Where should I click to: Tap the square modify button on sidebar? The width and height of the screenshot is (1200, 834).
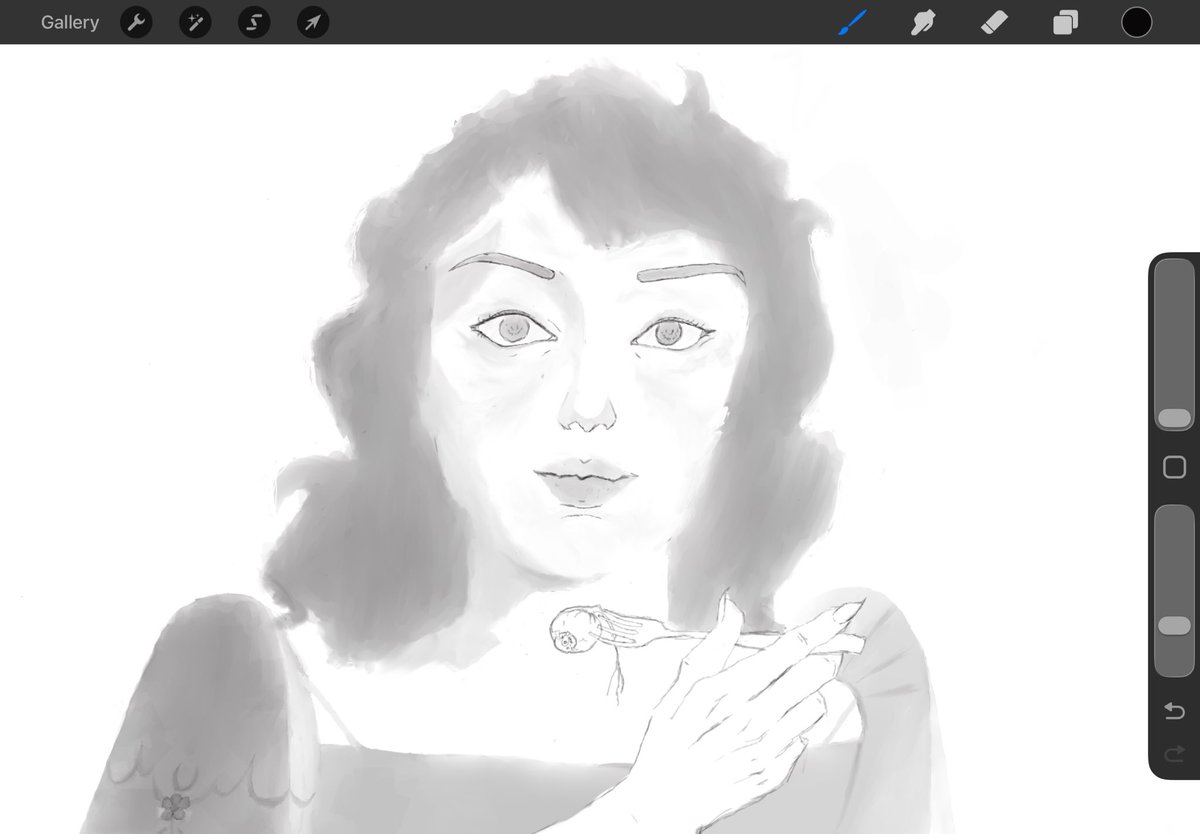pos(1174,467)
